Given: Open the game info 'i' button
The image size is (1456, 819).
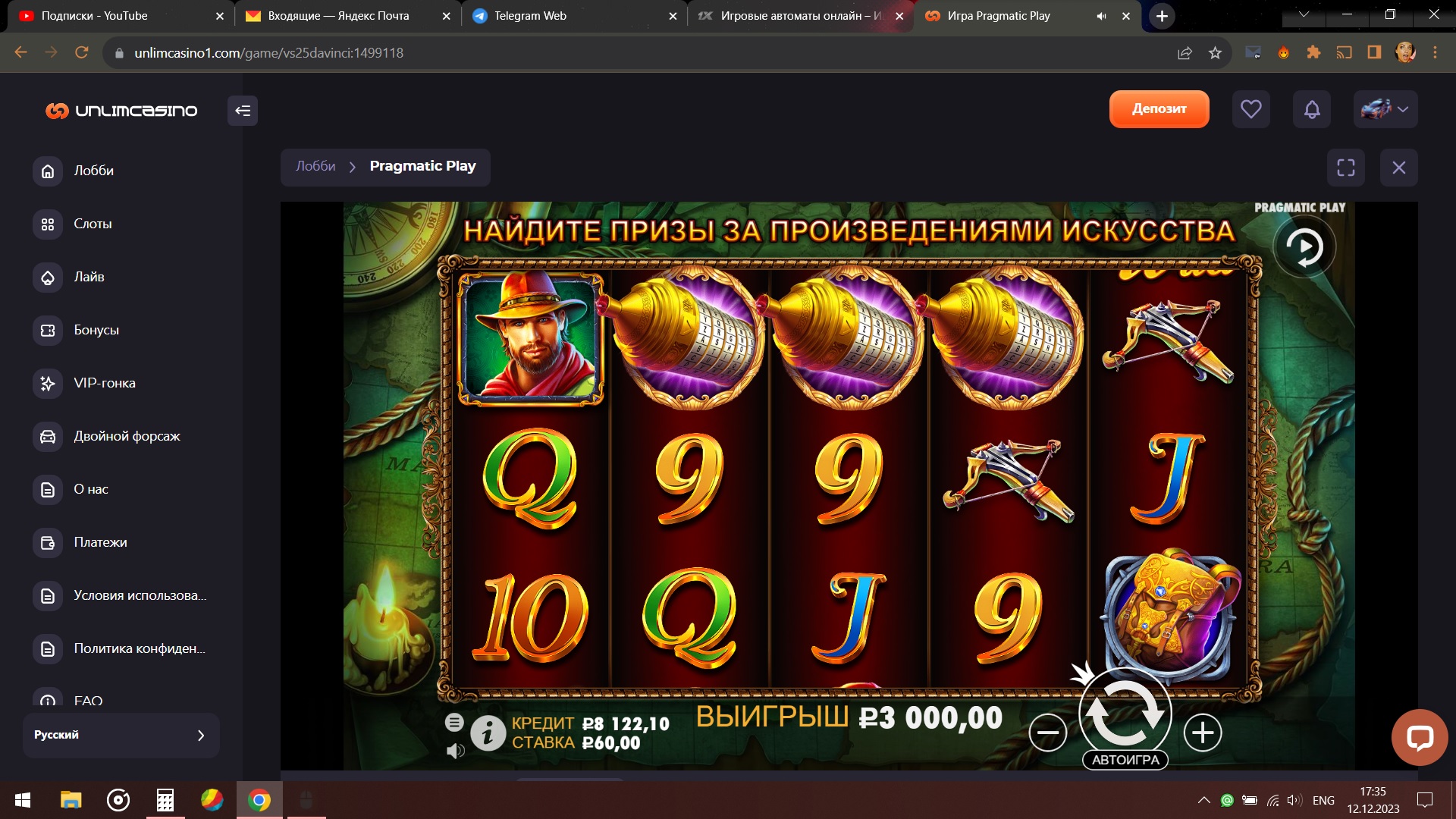Looking at the screenshot, I should pos(488,733).
